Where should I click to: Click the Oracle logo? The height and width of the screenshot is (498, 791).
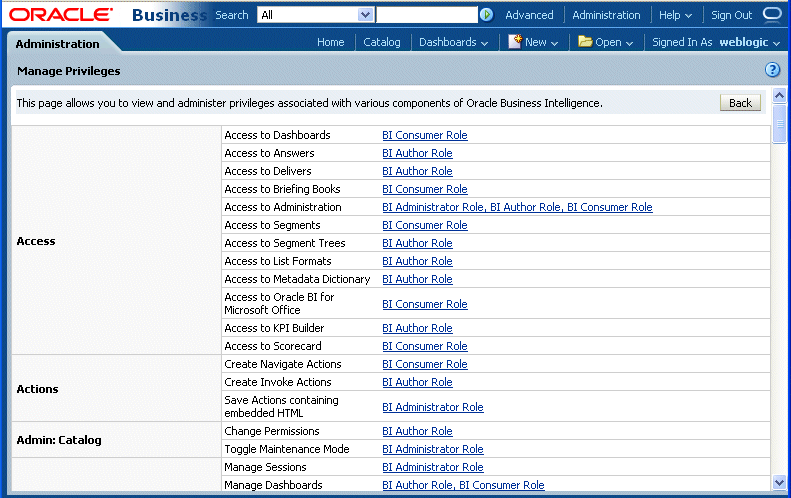click(x=61, y=15)
